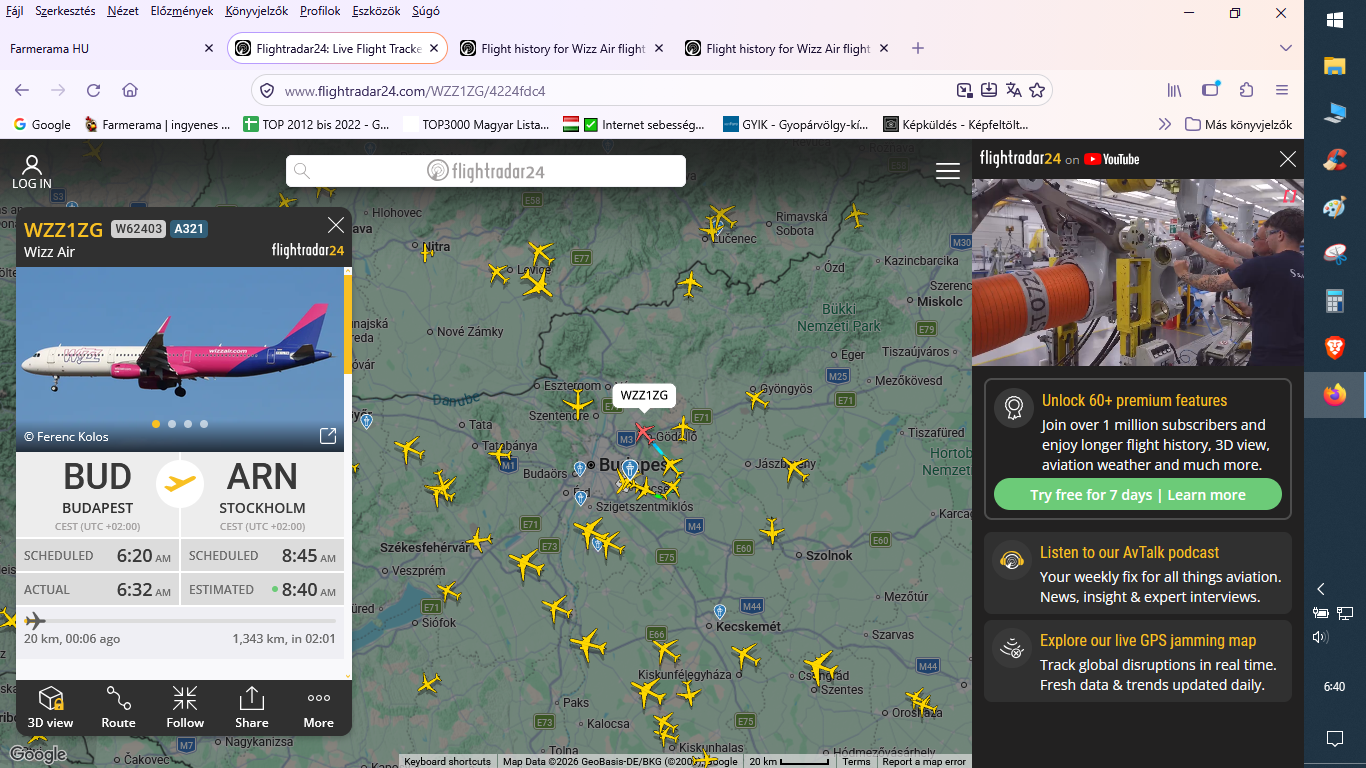The width and height of the screenshot is (1366, 768).
Task: Open the Firefox application menu
Action: [1282, 90]
